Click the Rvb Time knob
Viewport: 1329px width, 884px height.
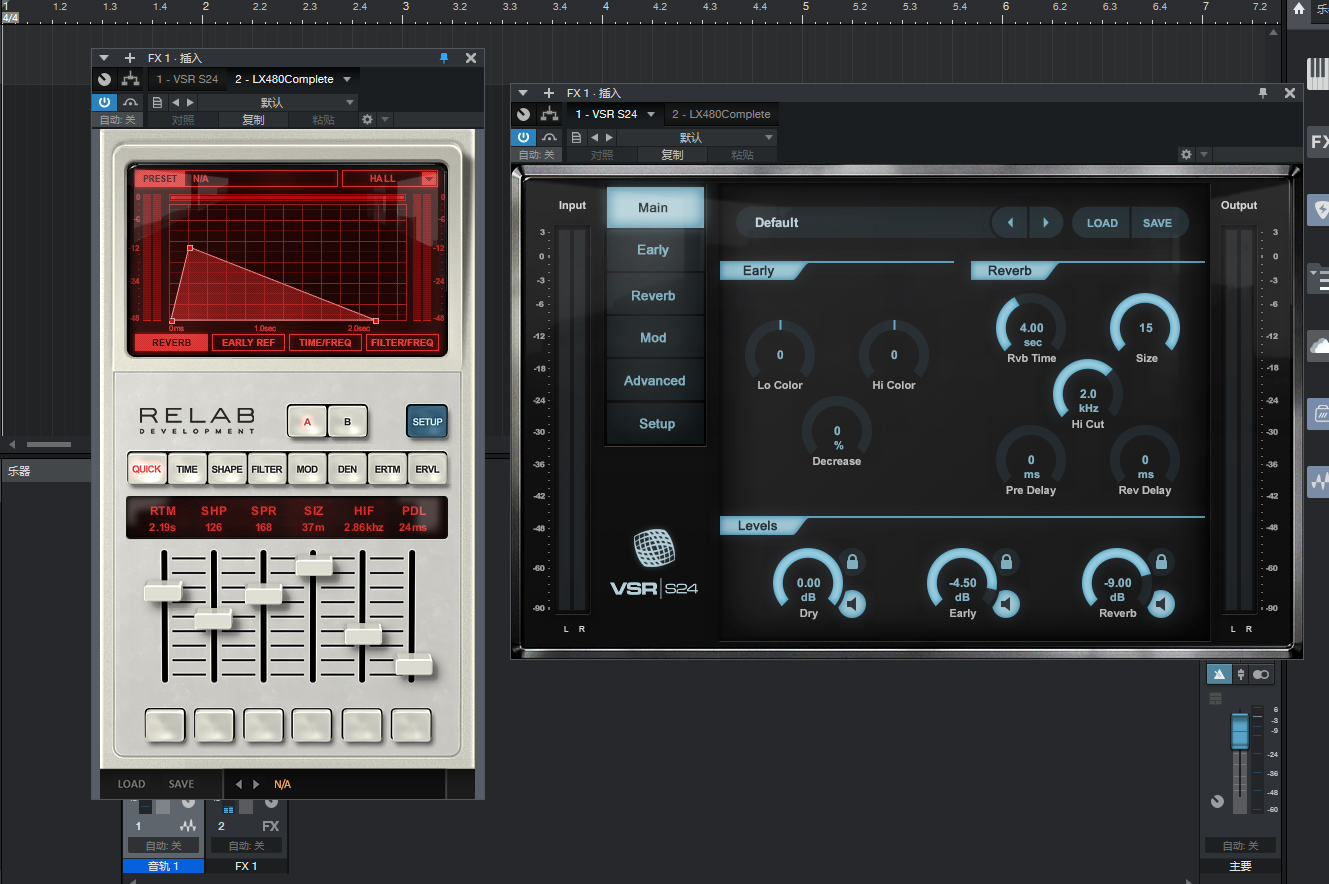click(1031, 328)
